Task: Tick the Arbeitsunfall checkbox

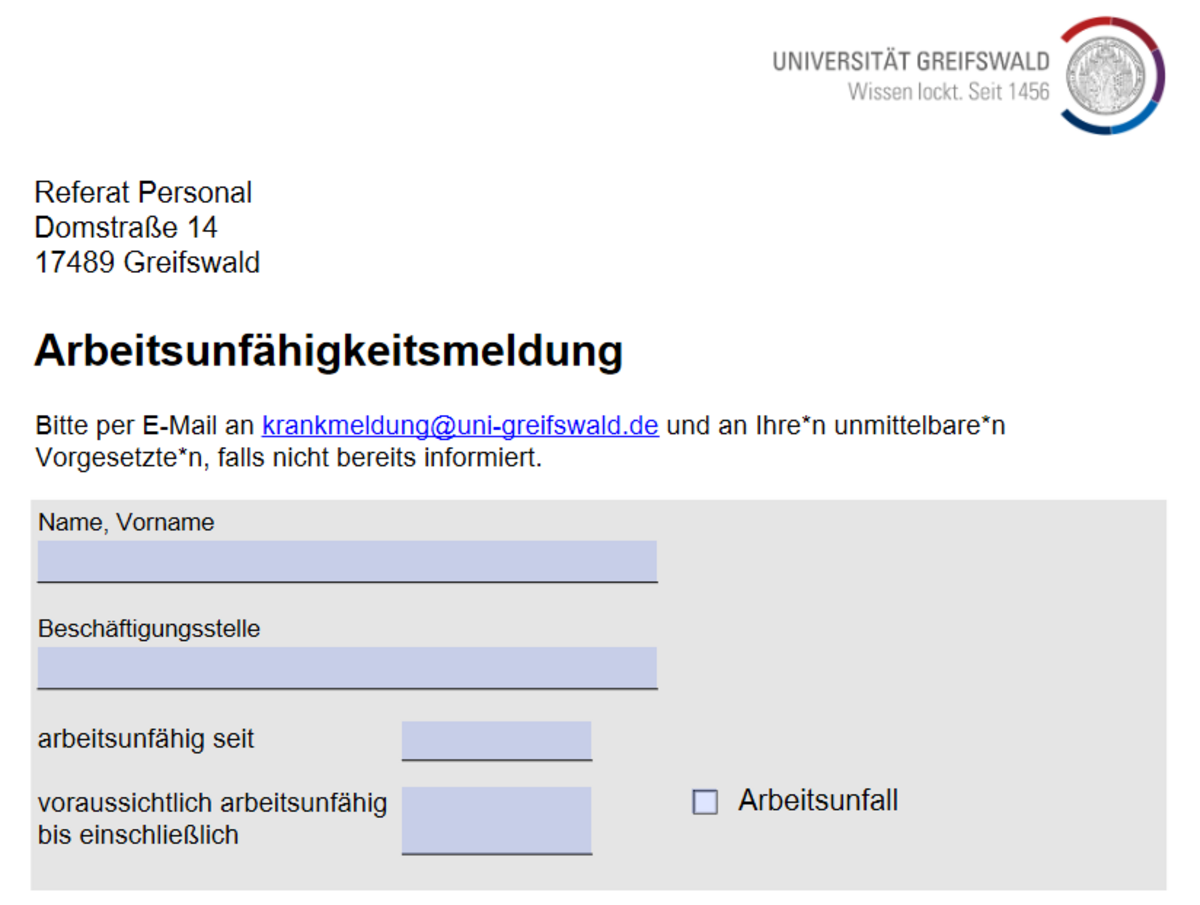Action: (x=705, y=802)
